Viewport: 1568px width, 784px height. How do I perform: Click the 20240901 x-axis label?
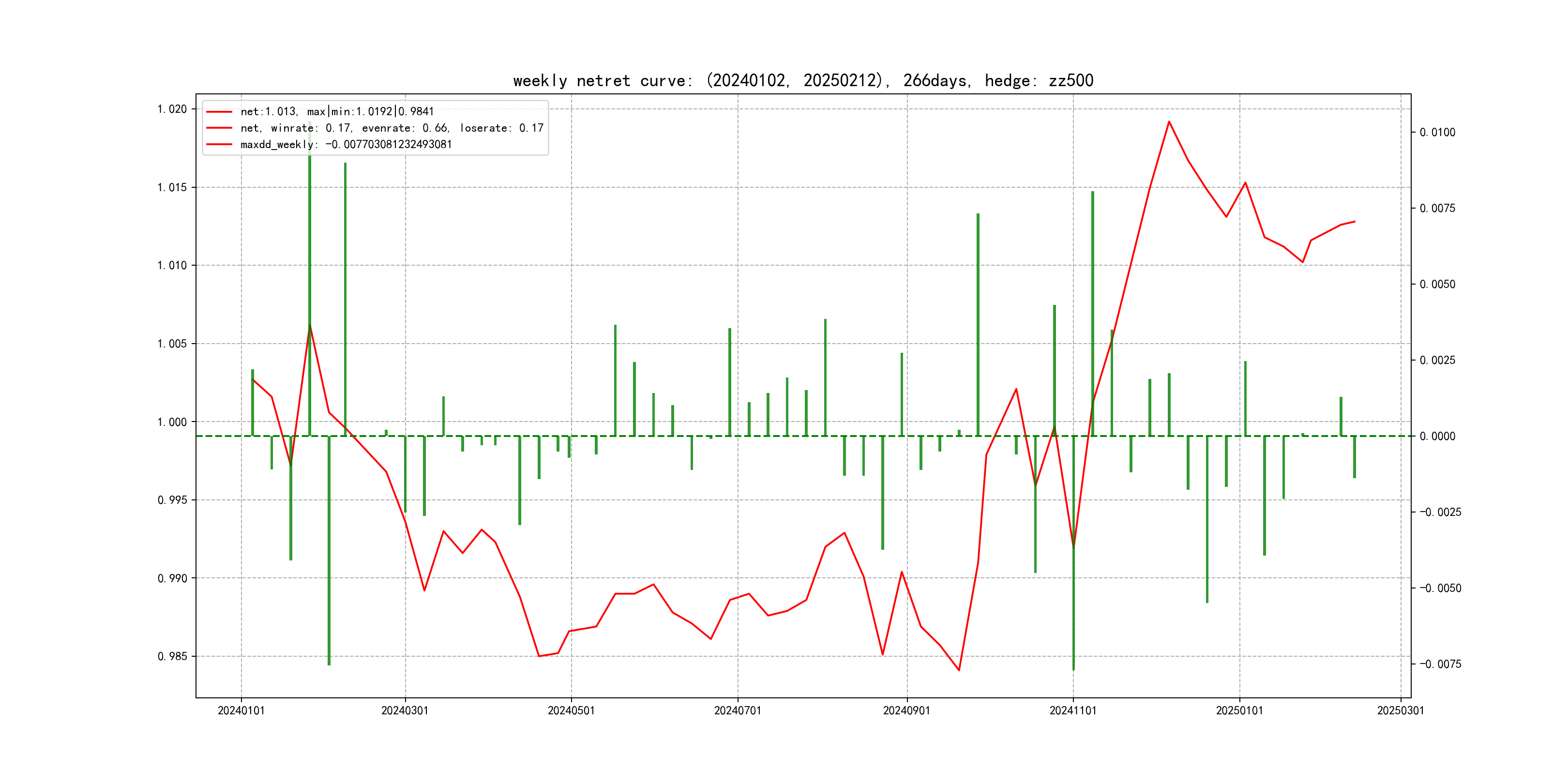point(906,710)
